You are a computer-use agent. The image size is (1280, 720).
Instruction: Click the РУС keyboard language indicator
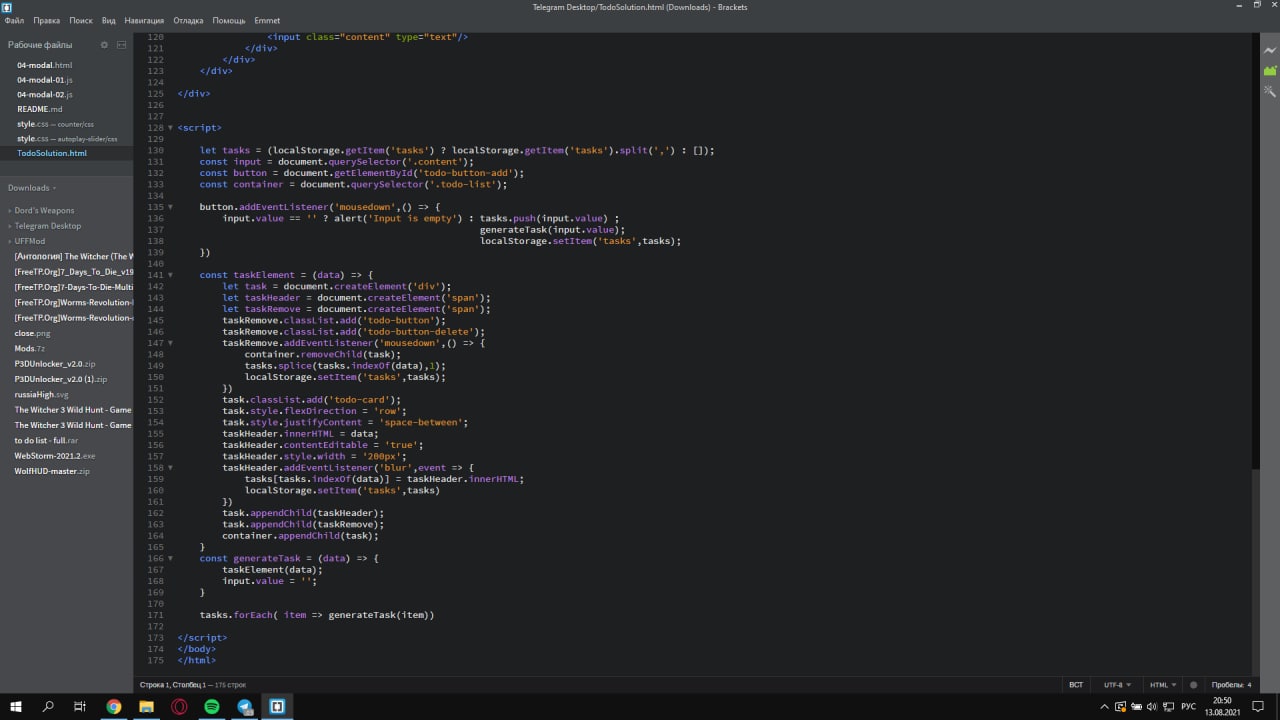click(x=1189, y=707)
